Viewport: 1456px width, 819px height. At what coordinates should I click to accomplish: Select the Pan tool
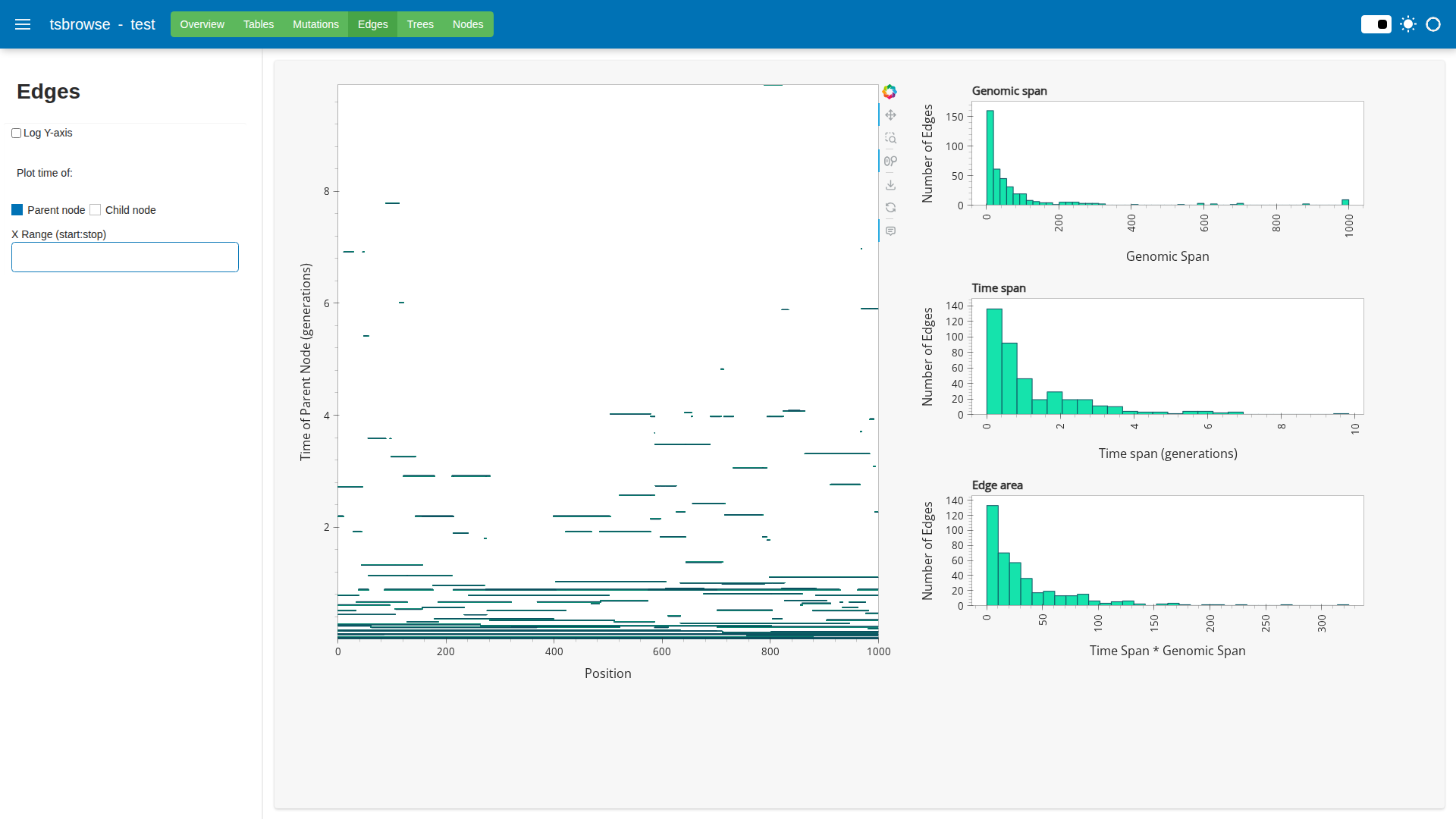point(890,115)
